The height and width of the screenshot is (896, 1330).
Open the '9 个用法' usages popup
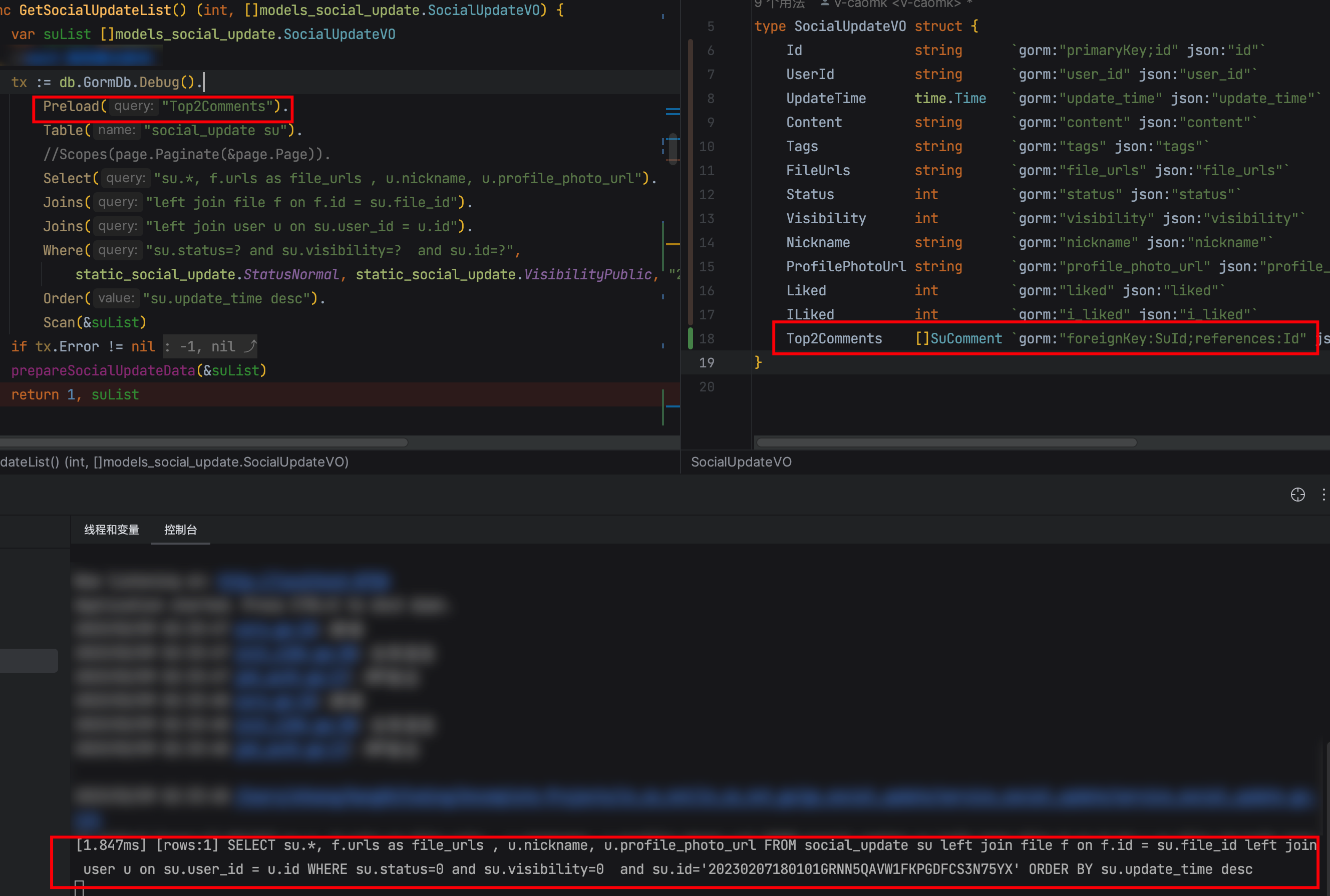779,4
